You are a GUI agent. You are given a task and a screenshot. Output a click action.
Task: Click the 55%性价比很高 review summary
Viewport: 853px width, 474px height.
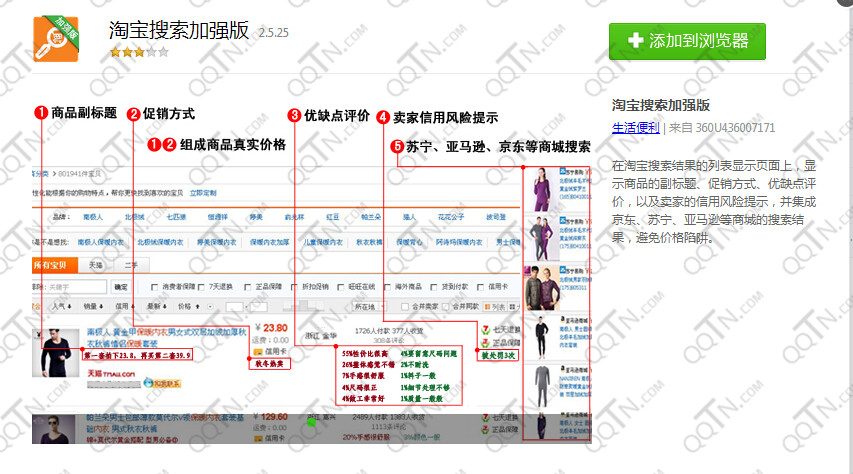coord(365,354)
